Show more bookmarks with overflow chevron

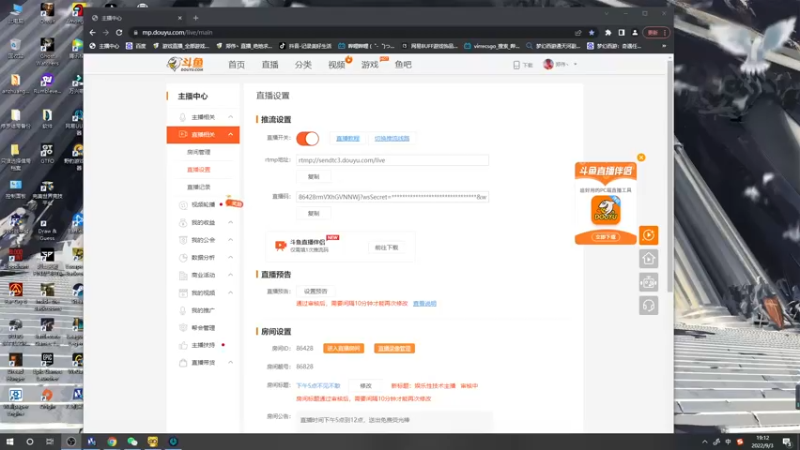click(x=664, y=46)
